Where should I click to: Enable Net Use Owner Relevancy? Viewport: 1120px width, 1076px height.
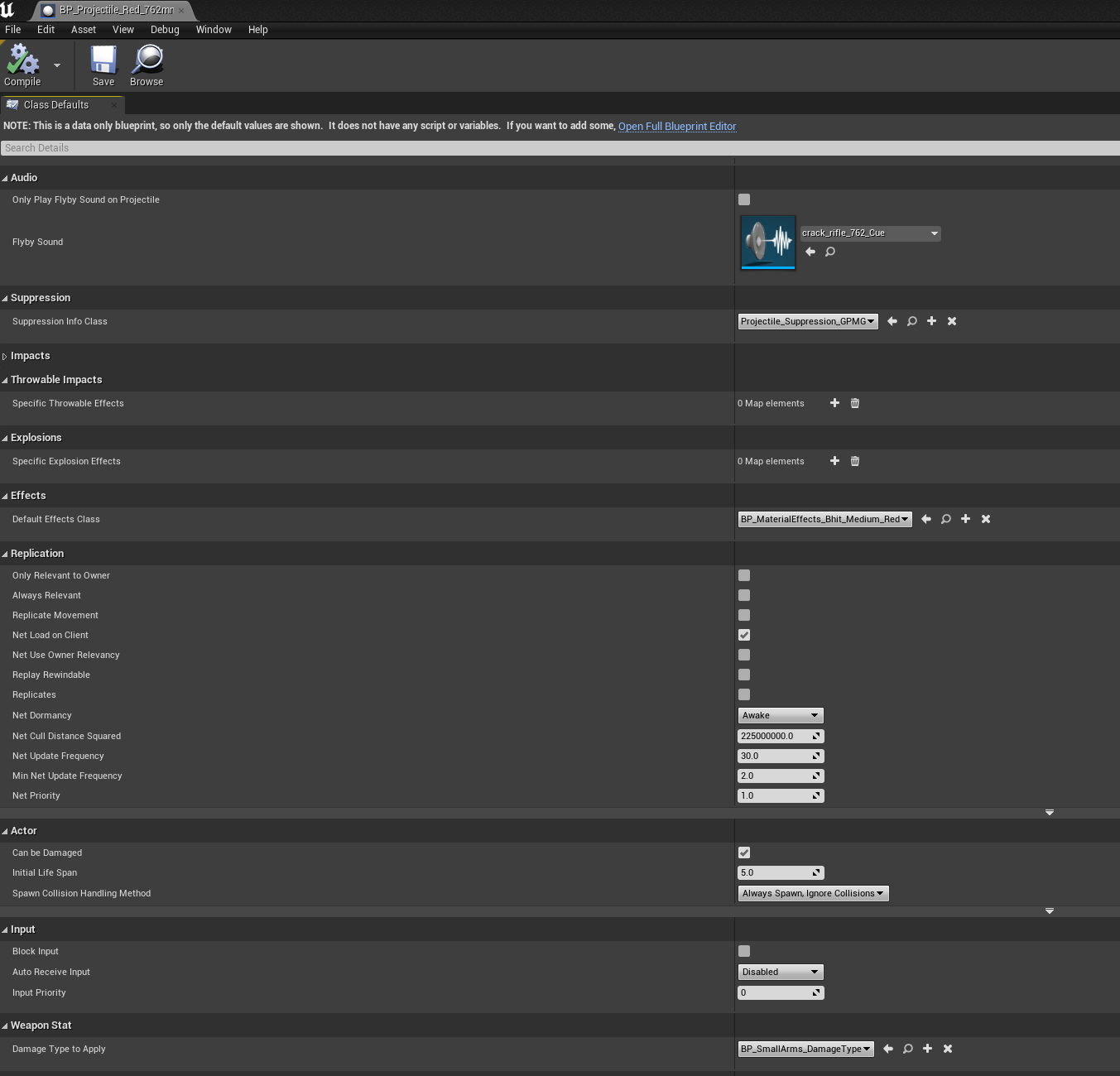744,655
